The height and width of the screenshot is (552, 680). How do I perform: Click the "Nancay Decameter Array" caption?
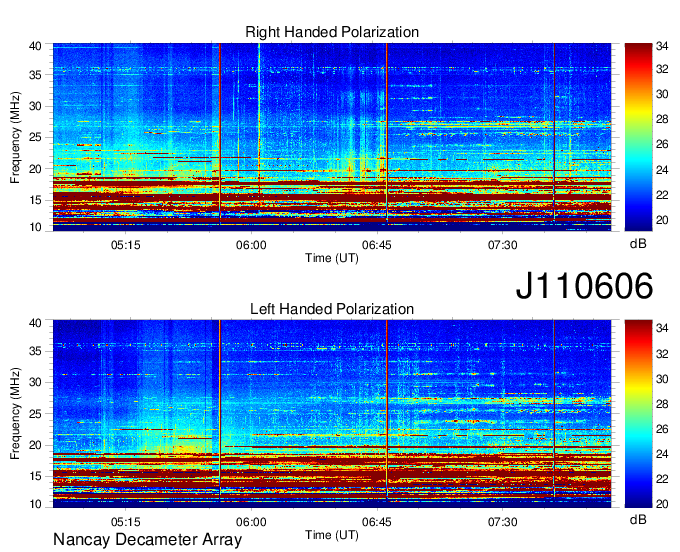click(147, 540)
